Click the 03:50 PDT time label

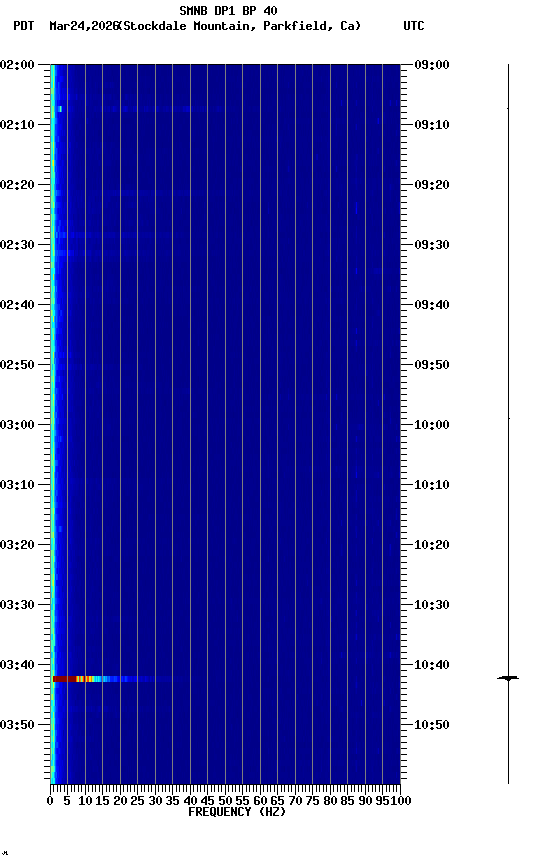17,725
